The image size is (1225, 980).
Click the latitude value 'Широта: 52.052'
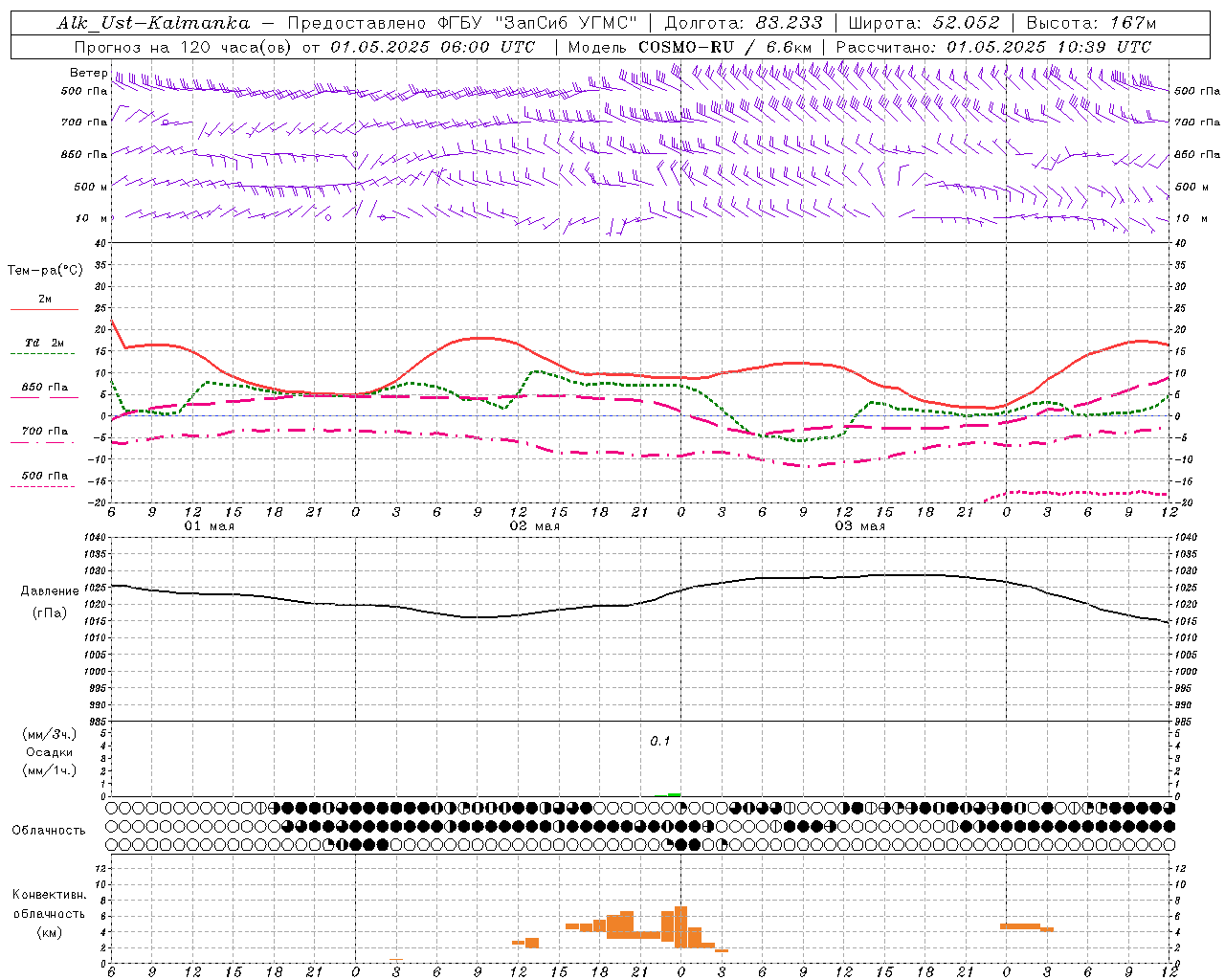924,23
